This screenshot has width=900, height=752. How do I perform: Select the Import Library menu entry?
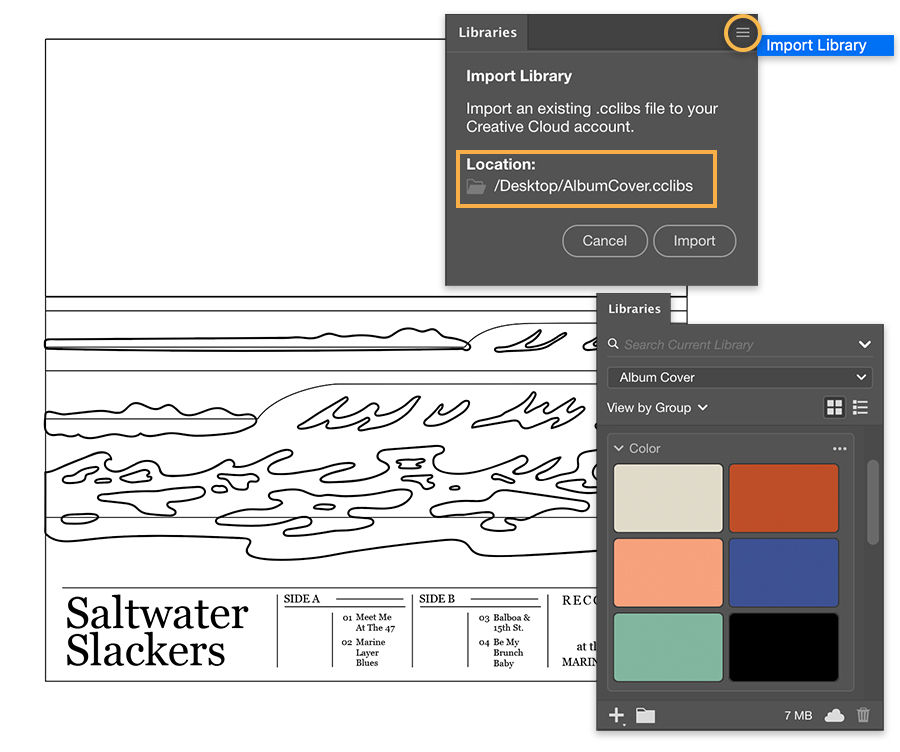pyautogui.click(x=827, y=45)
